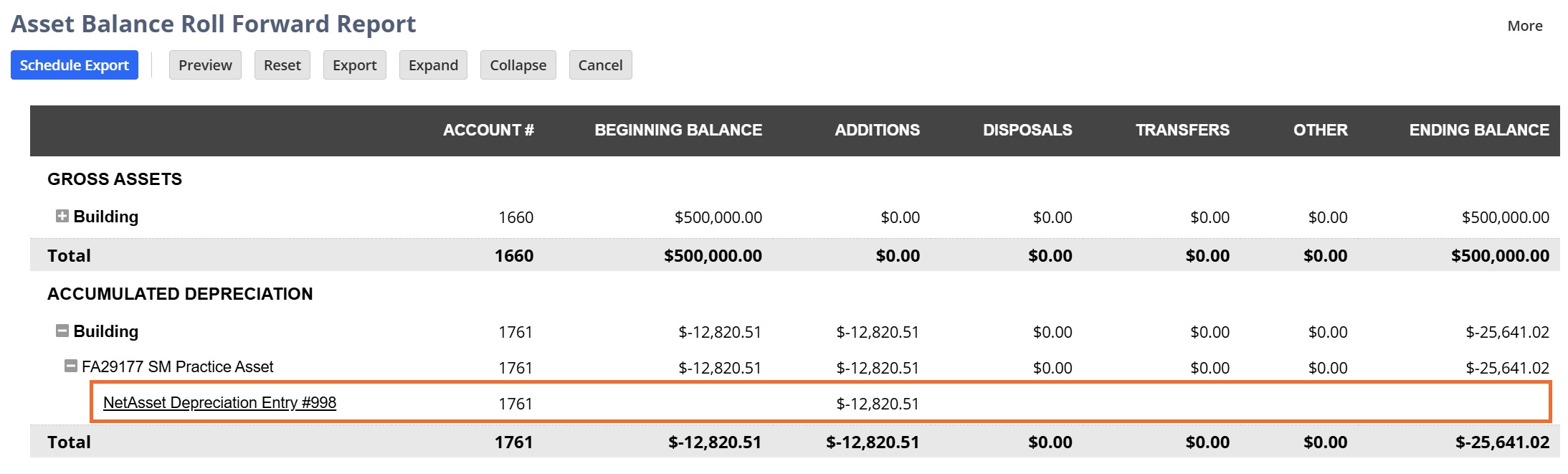Collapse FA29177 SM Practice Asset row
The height and width of the screenshot is (474, 1568).
(x=71, y=366)
